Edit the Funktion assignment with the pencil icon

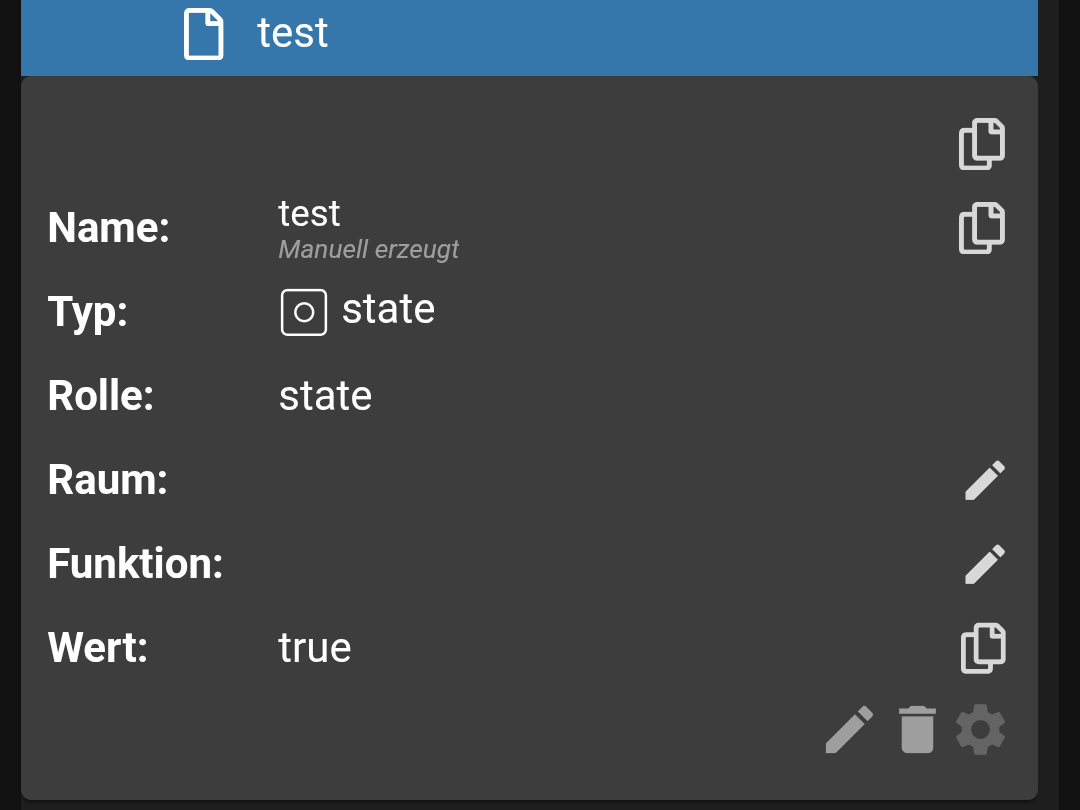[x=985, y=564]
